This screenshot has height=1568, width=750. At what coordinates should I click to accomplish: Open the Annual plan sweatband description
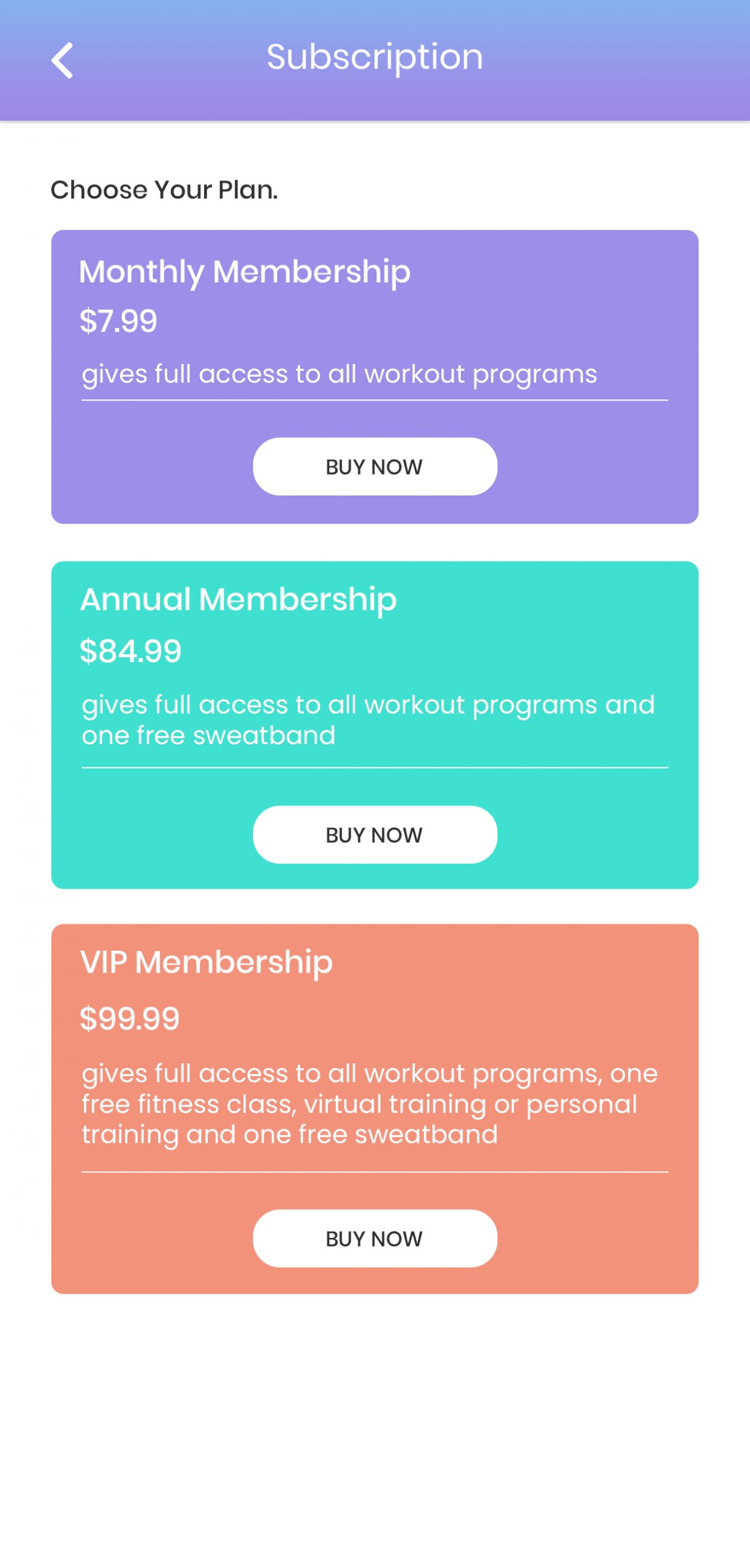368,720
